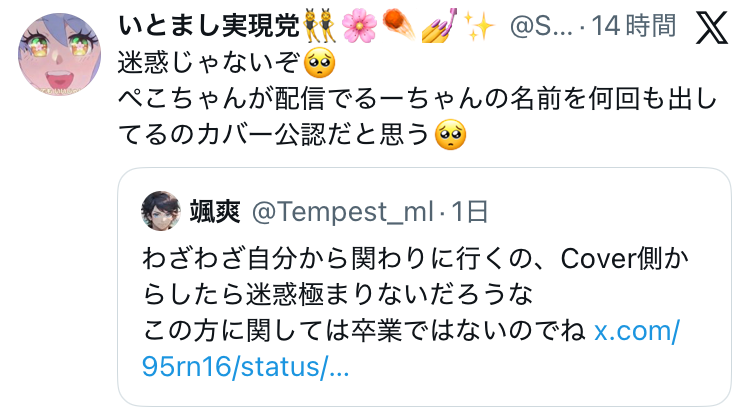749x411 pixels.
Task: Click the quoted user name 颯爽
Action: click(x=214, y=212)
